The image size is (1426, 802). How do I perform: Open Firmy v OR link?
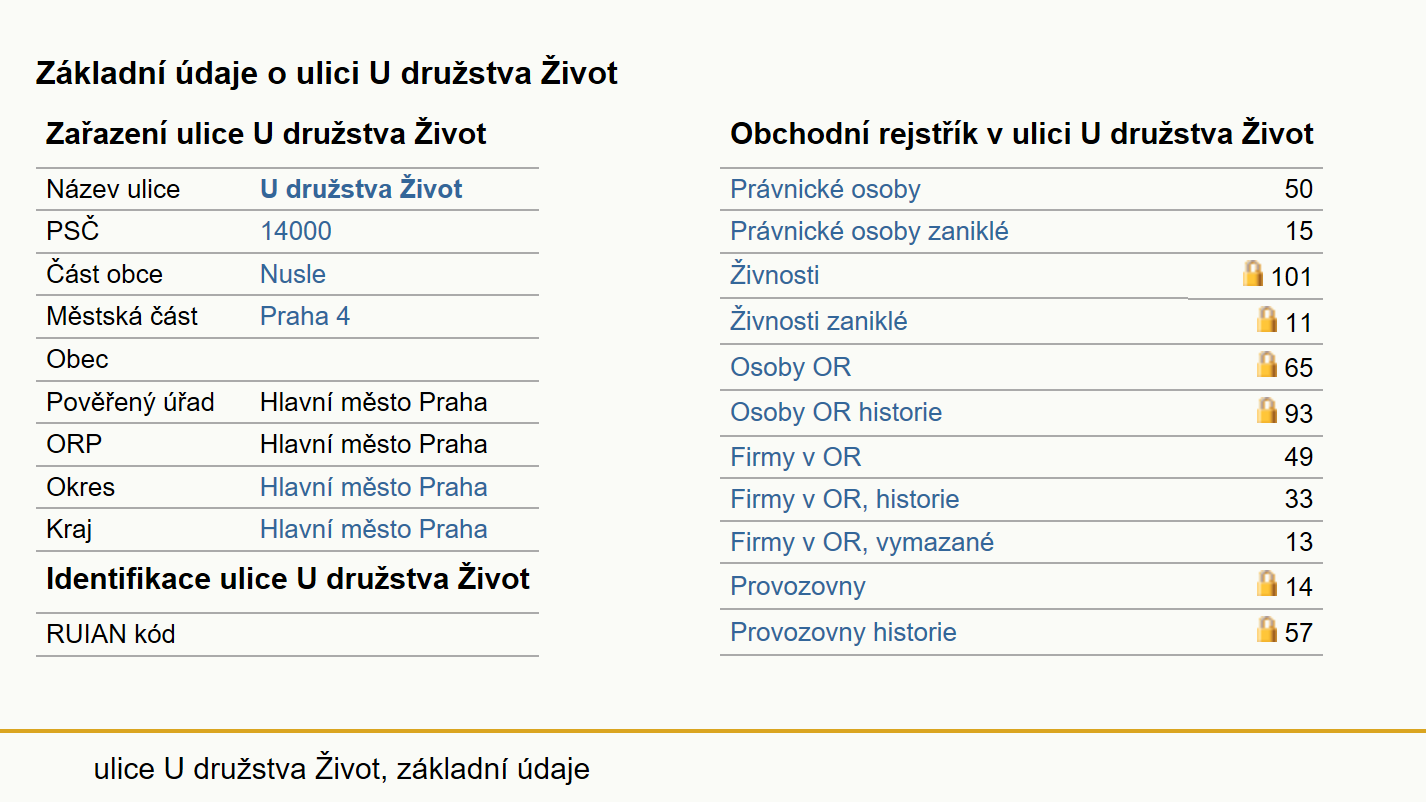796,458
